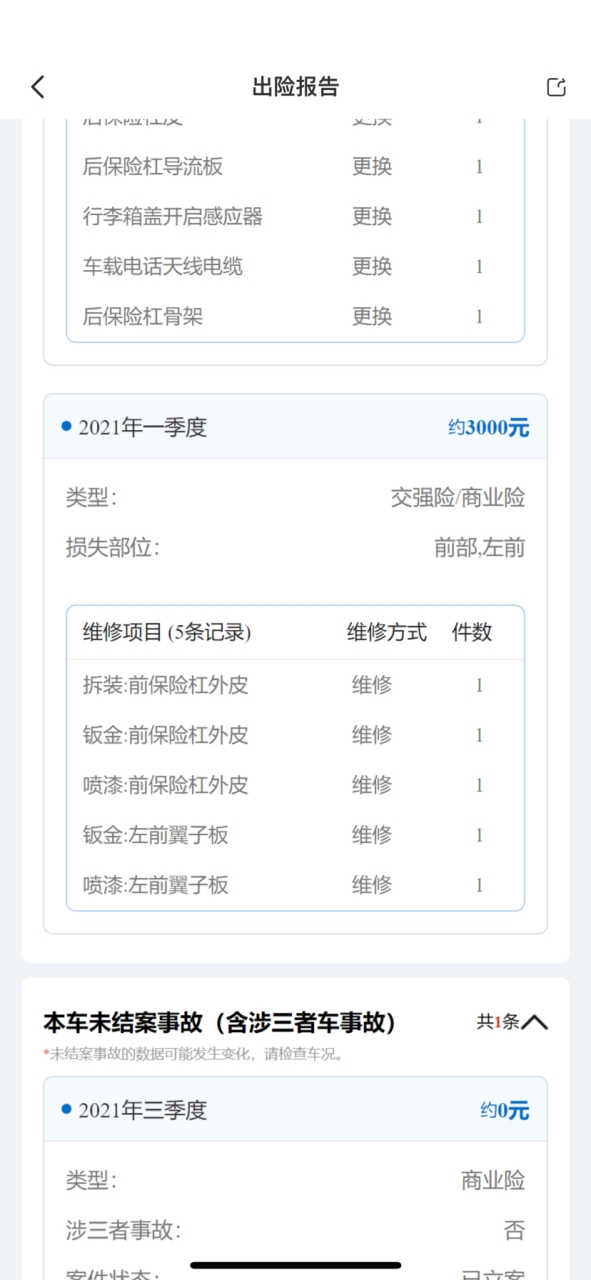Image resolution: width=591 pixels, height=1280 pixels.
Task: Tap the blue dot beside 2021年一季度
Action: point(67,427)
